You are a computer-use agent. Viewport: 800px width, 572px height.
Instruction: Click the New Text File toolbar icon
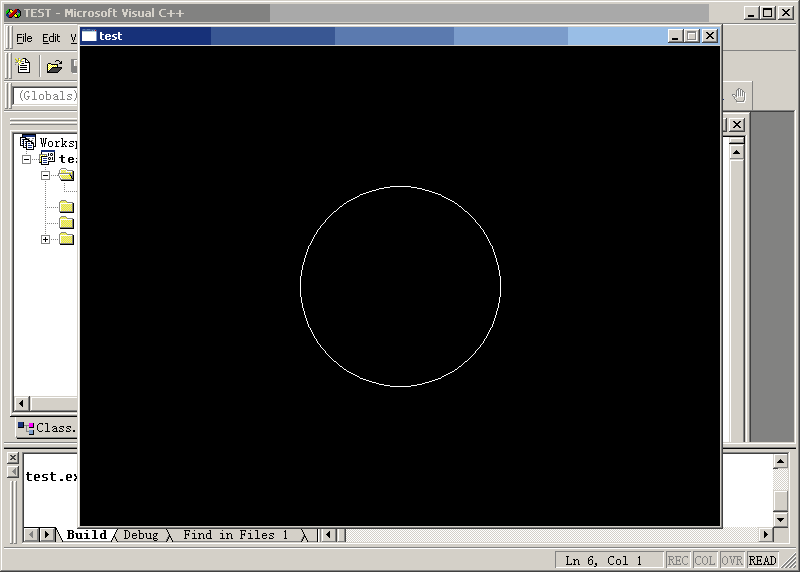point(25,66)
